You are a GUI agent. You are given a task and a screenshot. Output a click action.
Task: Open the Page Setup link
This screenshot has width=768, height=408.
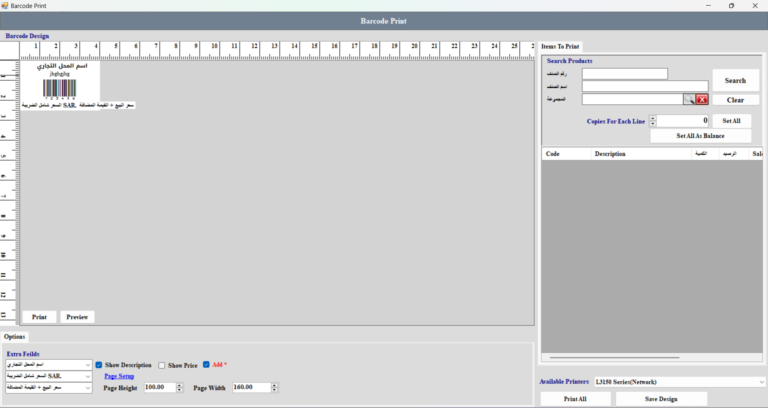(x=118, y=376)
